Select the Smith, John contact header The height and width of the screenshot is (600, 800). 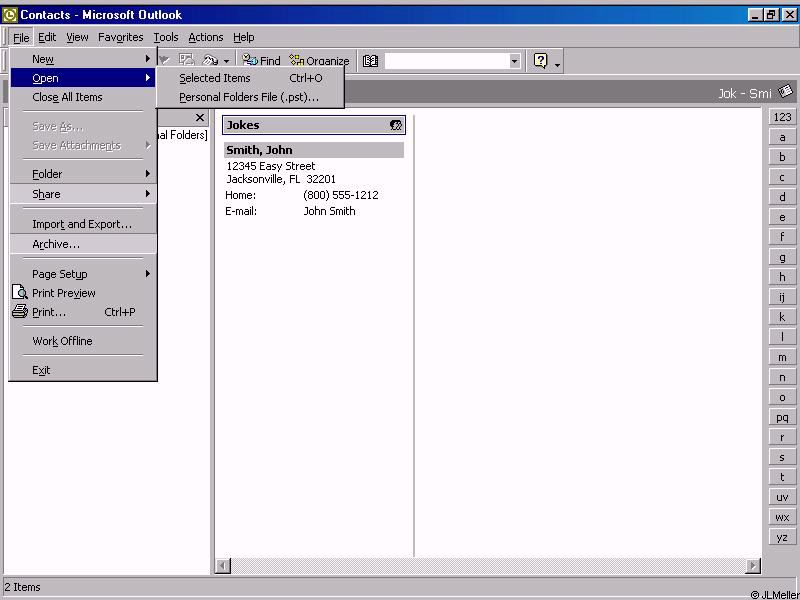(314, 150)
